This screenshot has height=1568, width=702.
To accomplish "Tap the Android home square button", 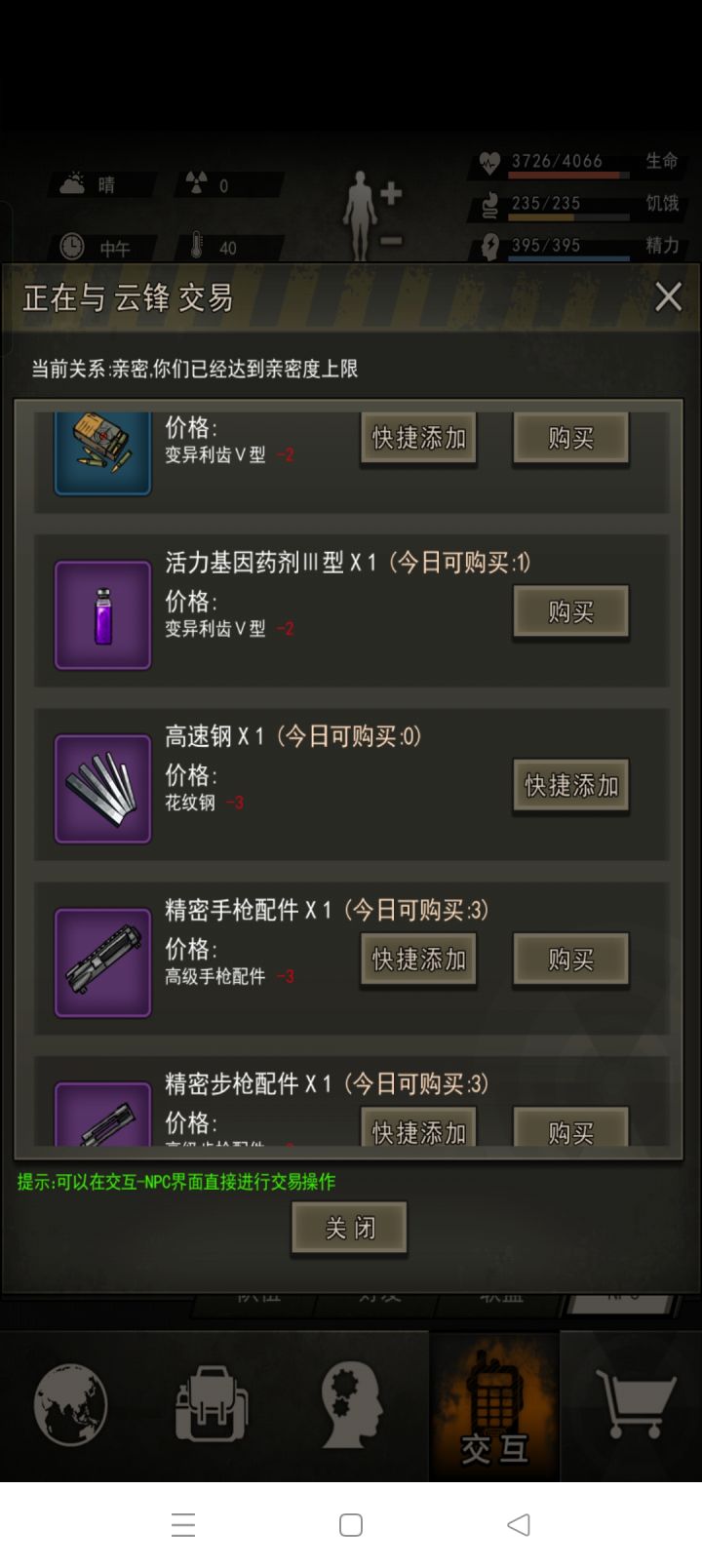I will (x=351, y=1524).
